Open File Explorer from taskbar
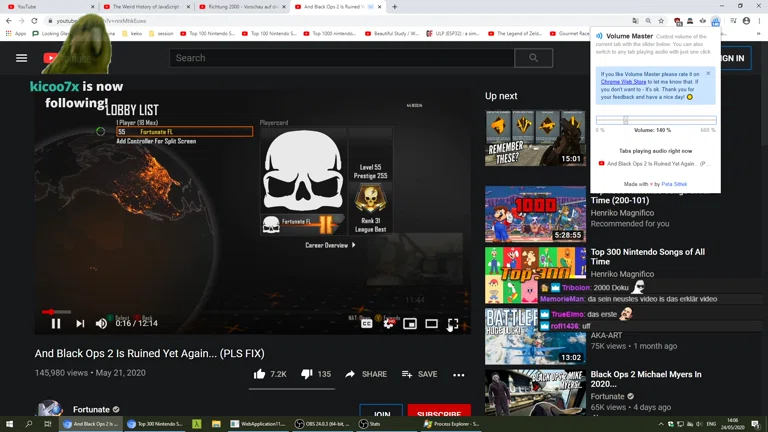 click(216, 424)
